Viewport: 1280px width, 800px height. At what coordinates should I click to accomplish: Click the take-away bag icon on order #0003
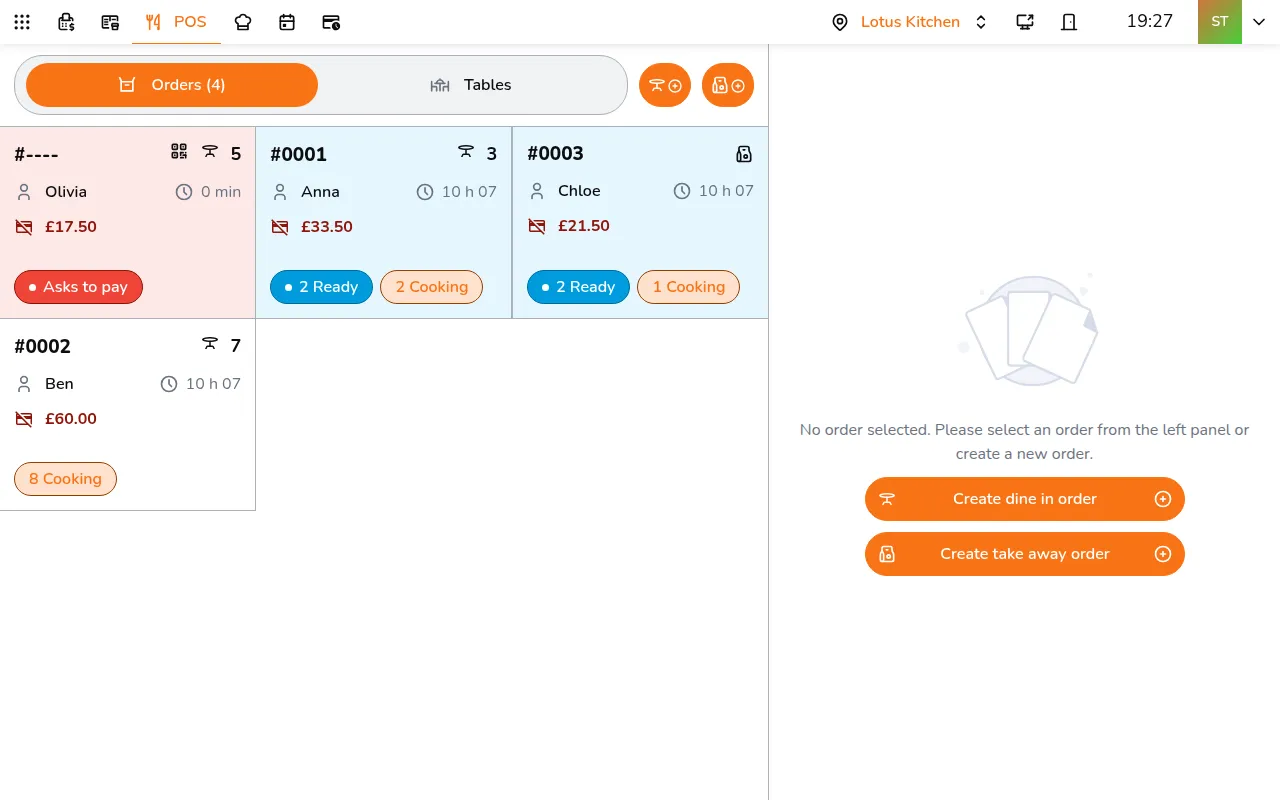pos(744,154)
